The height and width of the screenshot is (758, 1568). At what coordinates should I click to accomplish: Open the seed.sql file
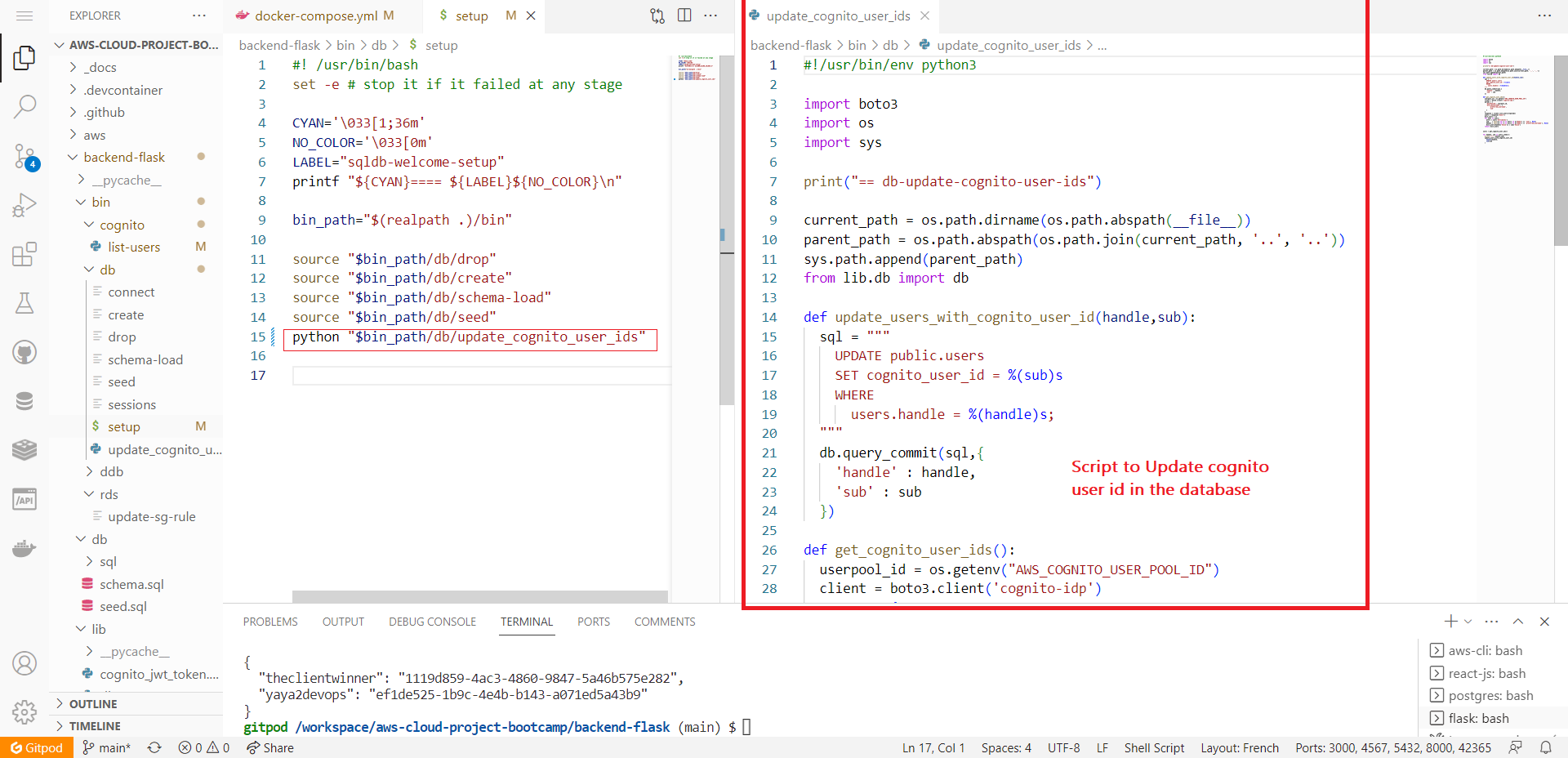pos(136,606)
